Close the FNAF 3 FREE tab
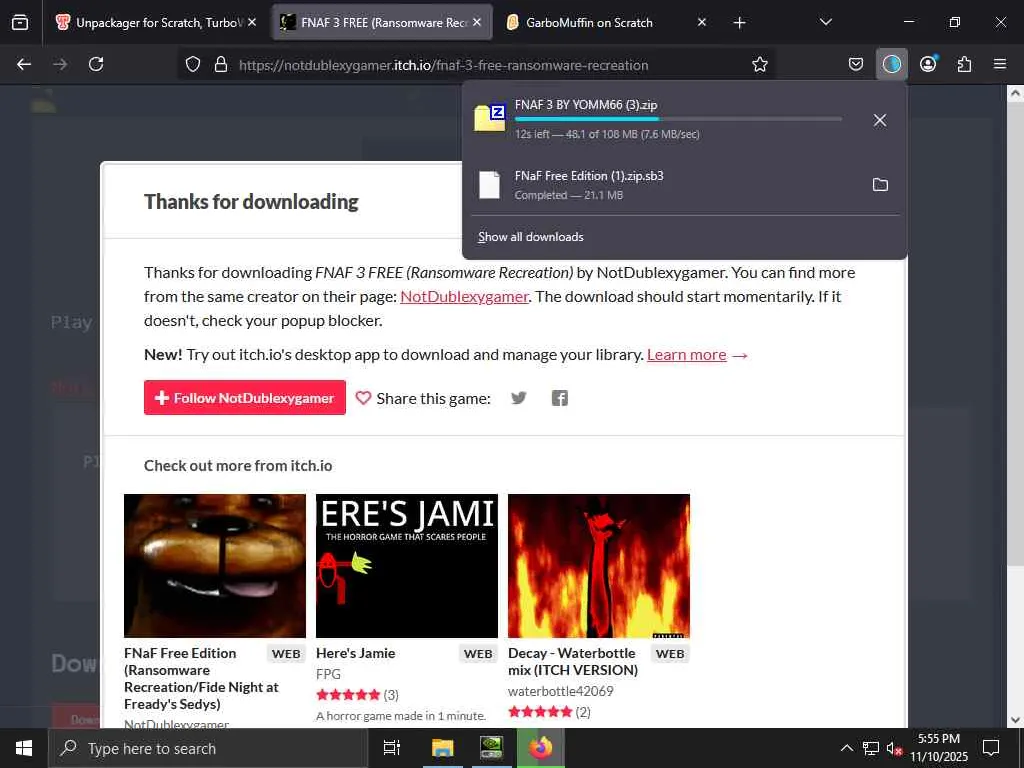 point(477,22)
